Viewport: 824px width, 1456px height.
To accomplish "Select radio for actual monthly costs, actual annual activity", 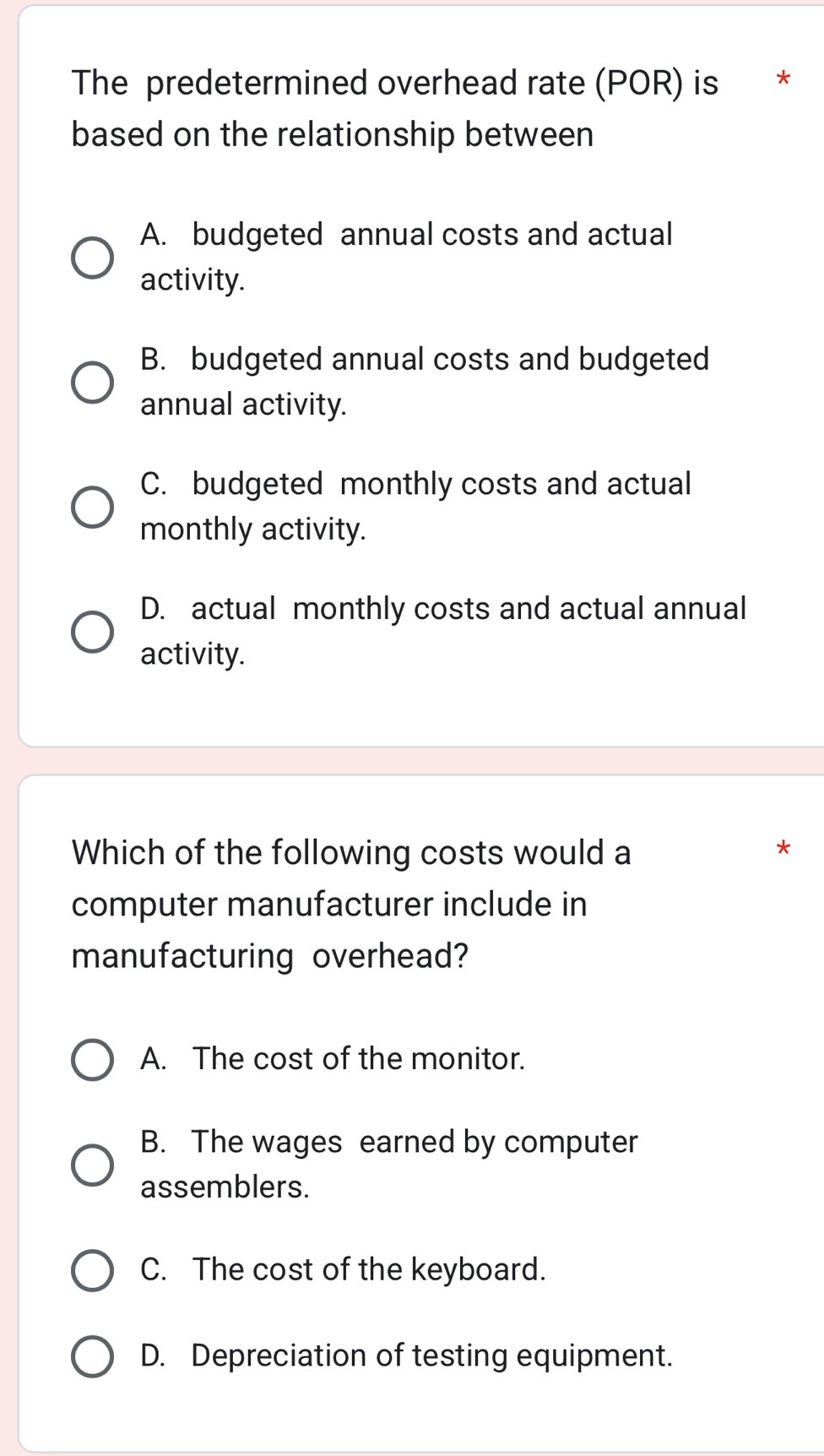I will pos(92,632).
